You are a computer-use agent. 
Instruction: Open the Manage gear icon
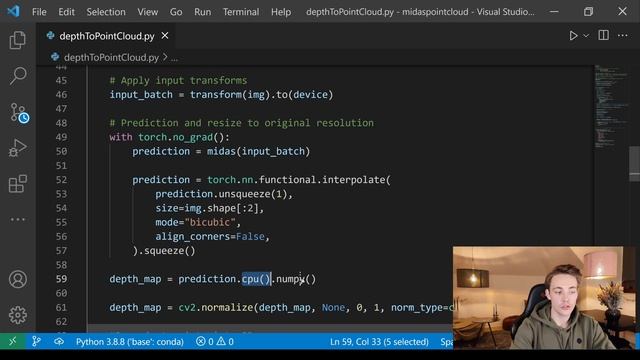coord(18,315)
